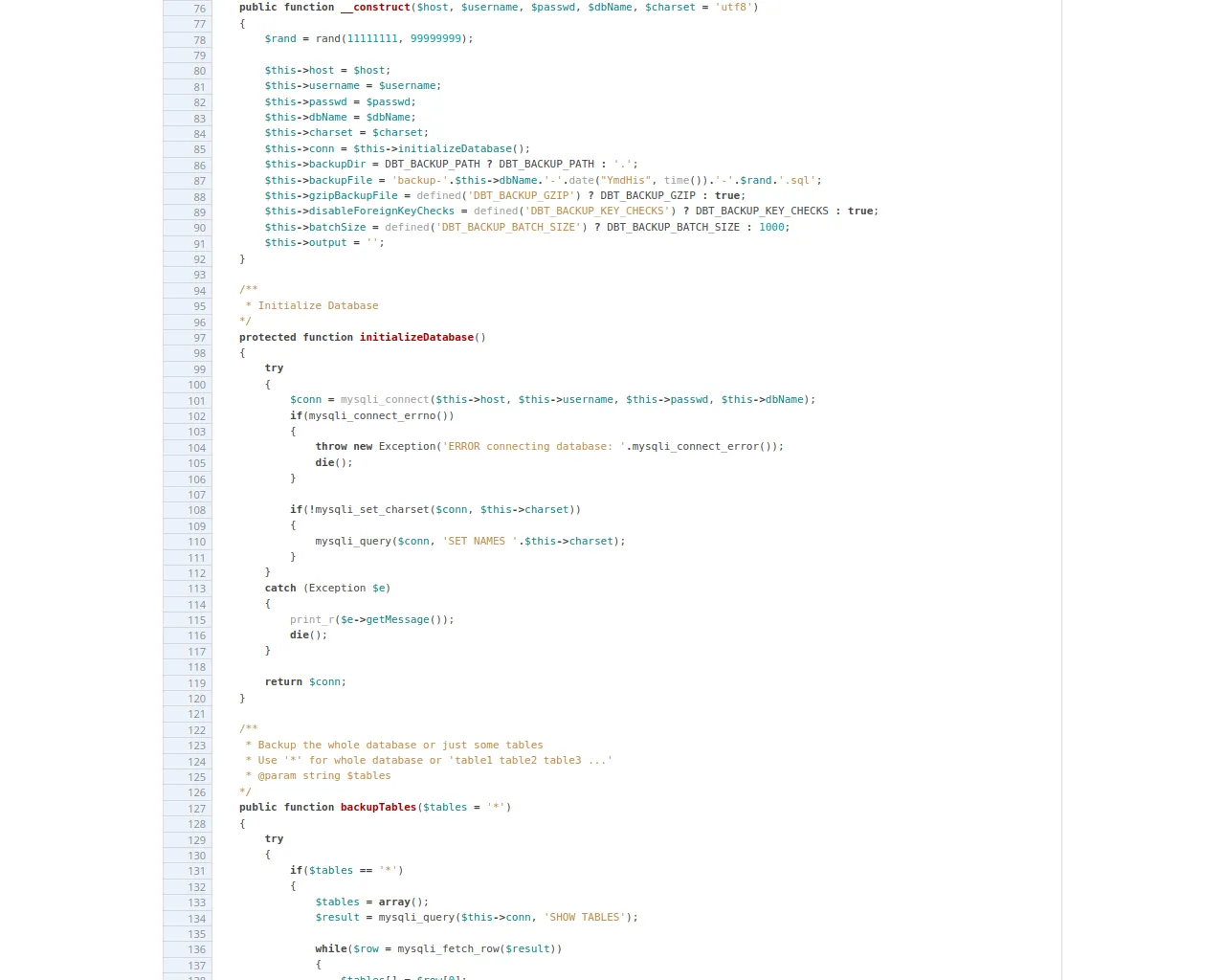Click the __construct function name
Screen dimensions: 1225x980
coord(375,8)
